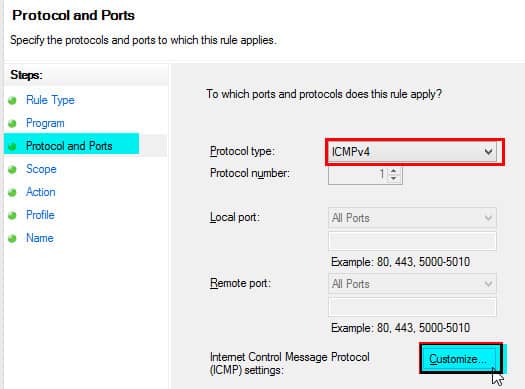Screen dimensions: 525x389
Task: Click the Local port text input field
Action: tap(412, 241)
